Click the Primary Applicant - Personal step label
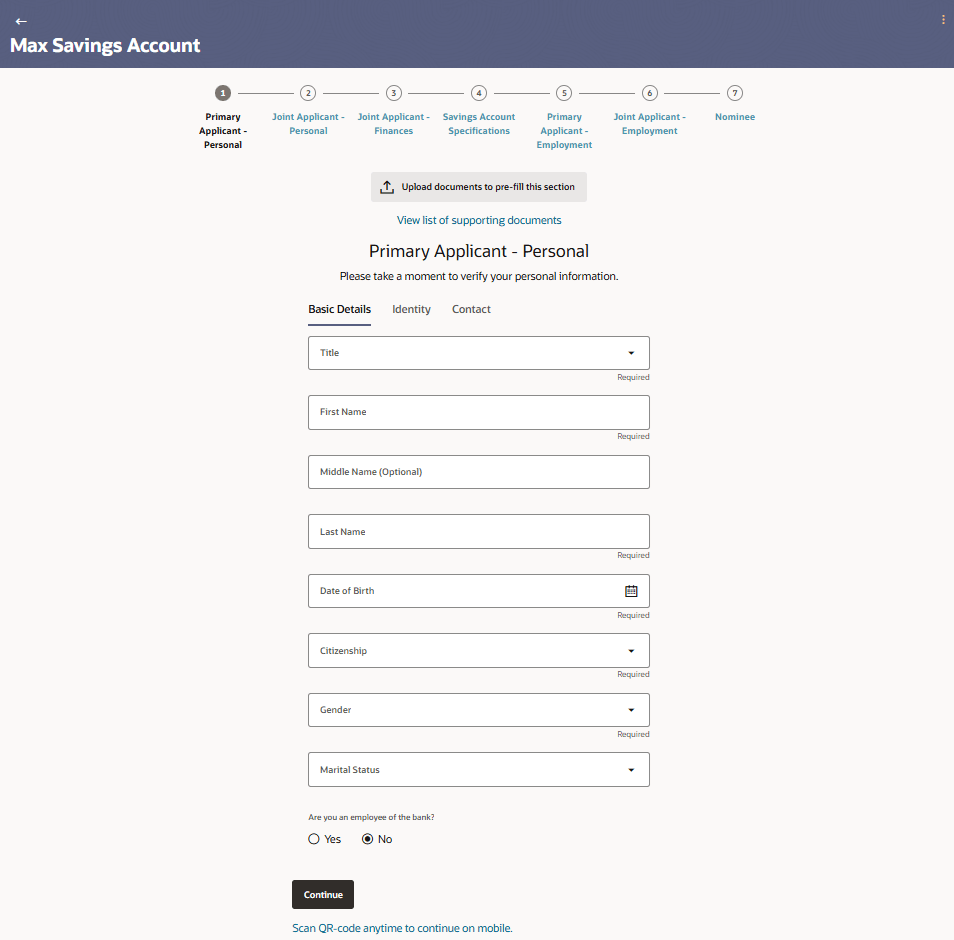The image size is (954, 940). 223,131
